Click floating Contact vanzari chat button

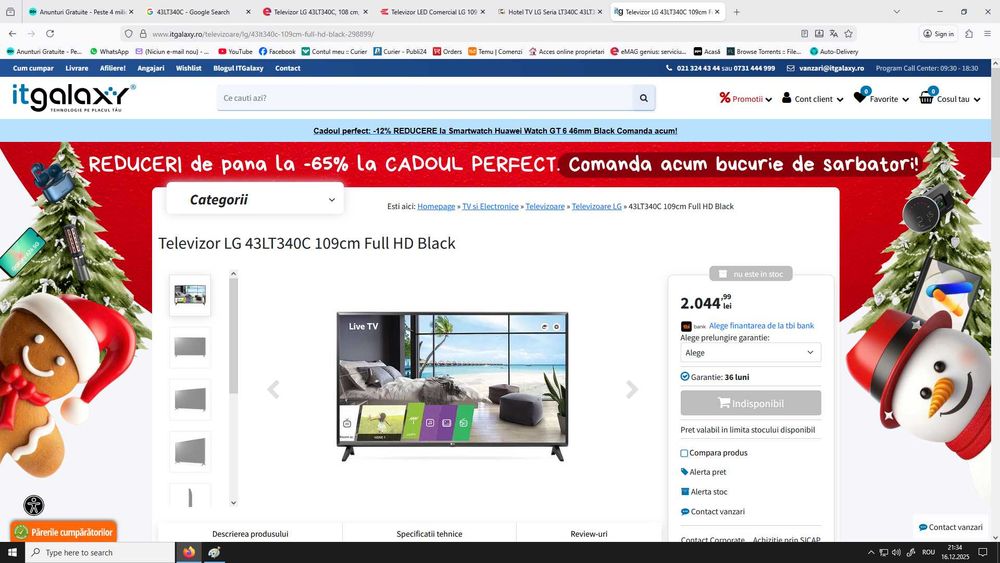point(950,527)
